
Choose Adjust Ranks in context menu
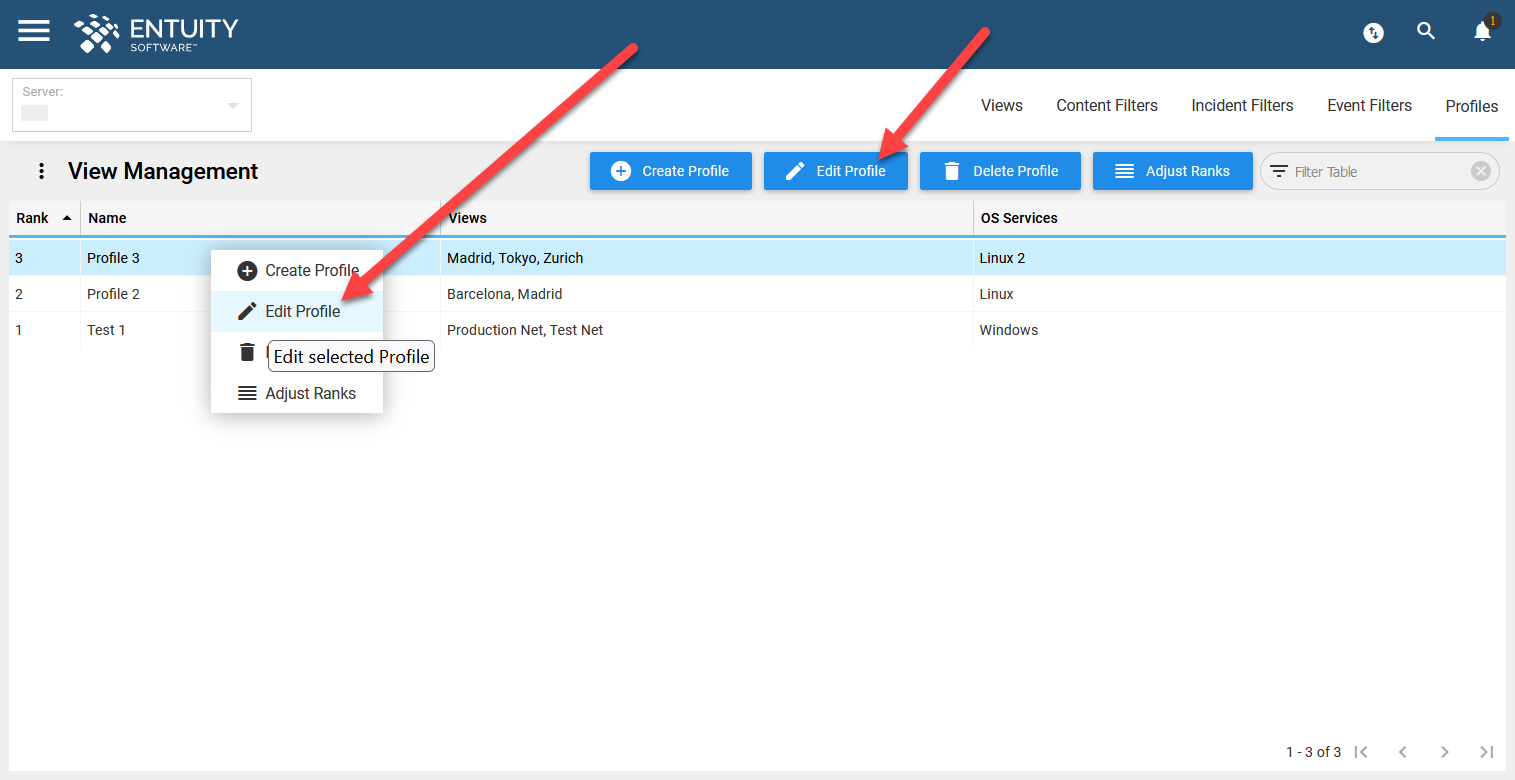point(297,393)
